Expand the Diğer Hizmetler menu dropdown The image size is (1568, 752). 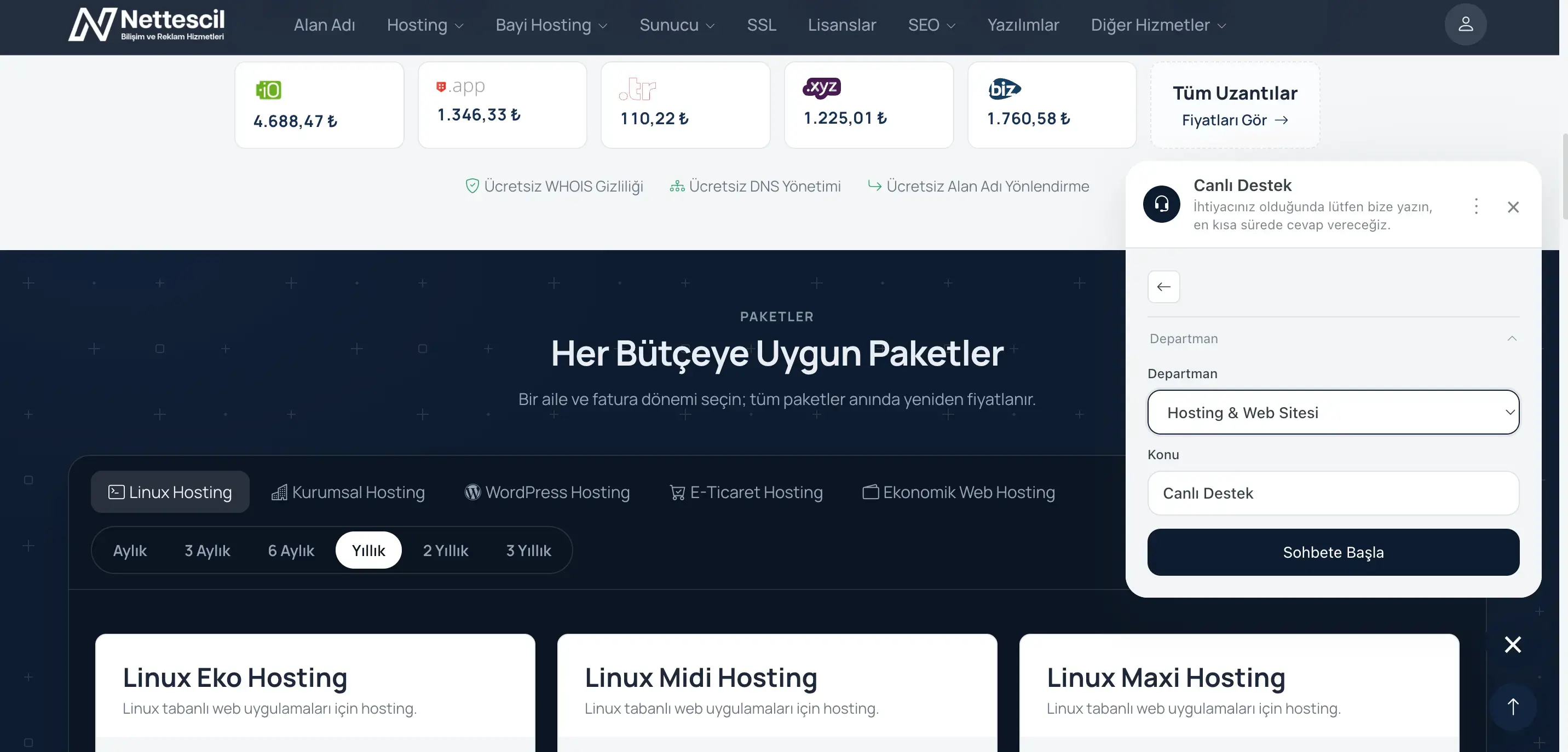pyautogui.click(x=1158, y=25)
